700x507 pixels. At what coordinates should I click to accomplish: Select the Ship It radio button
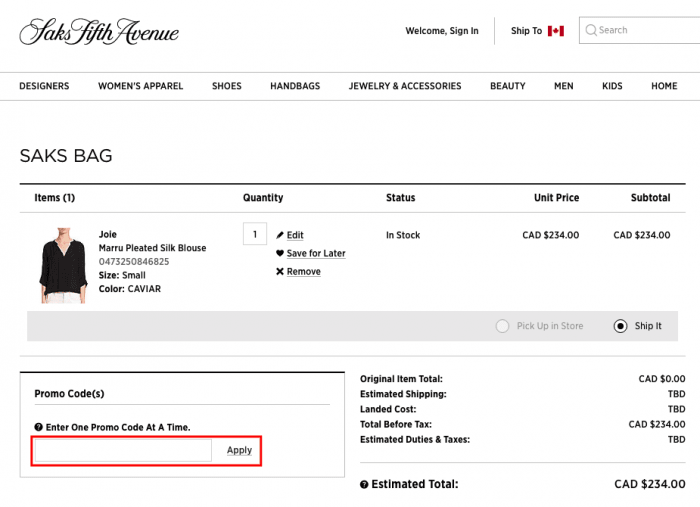click(x=620, y=326)
